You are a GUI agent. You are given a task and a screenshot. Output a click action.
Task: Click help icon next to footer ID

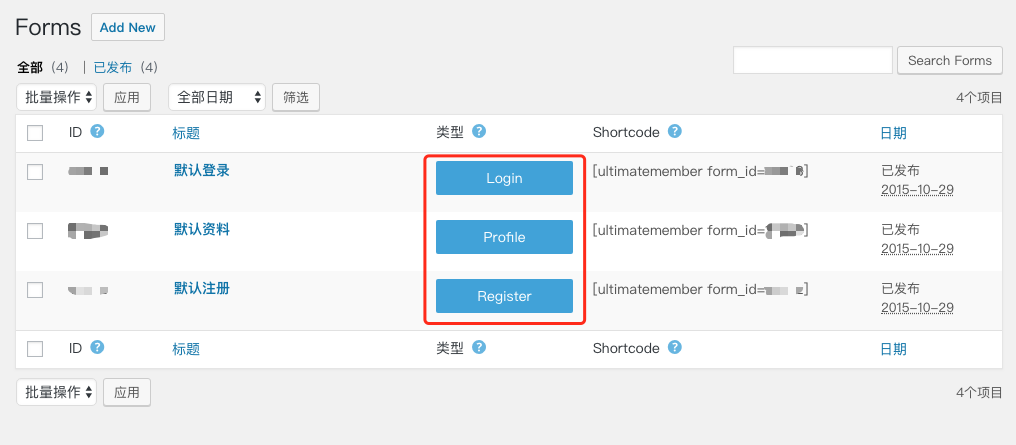coord(97,347)
